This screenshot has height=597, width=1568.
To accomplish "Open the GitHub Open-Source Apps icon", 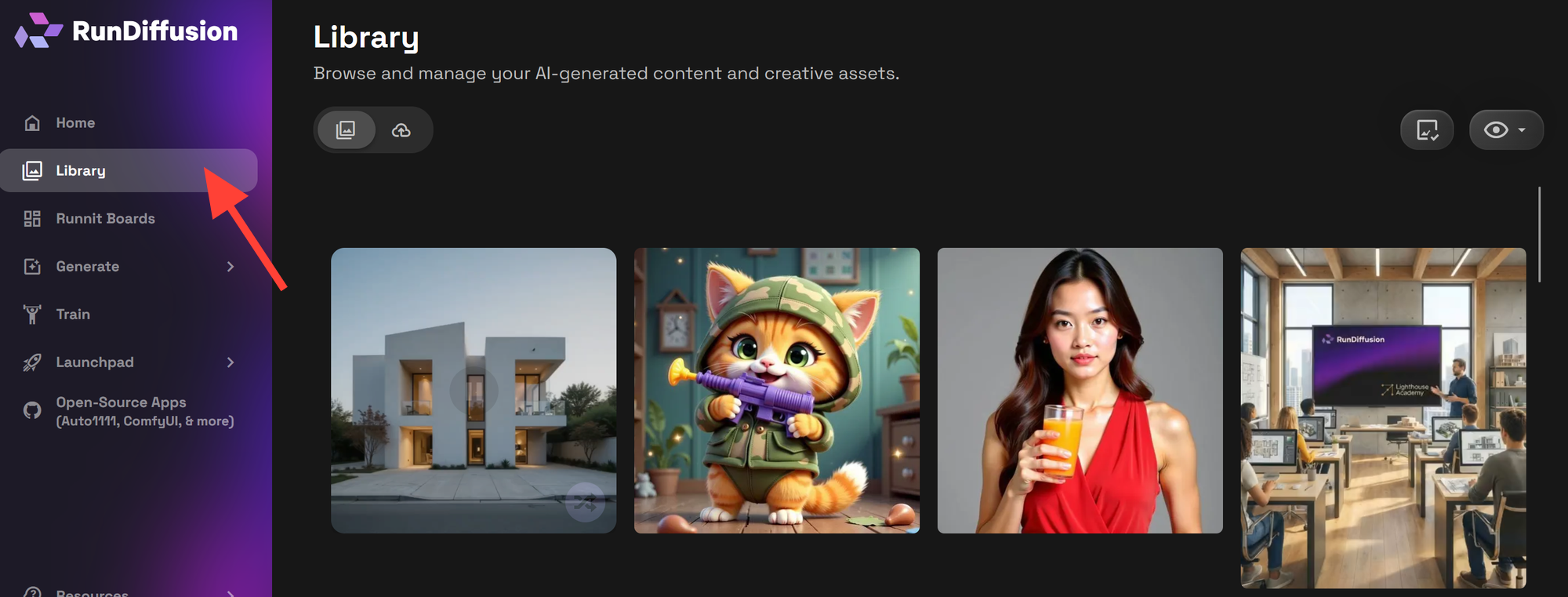I will point(32,410).
